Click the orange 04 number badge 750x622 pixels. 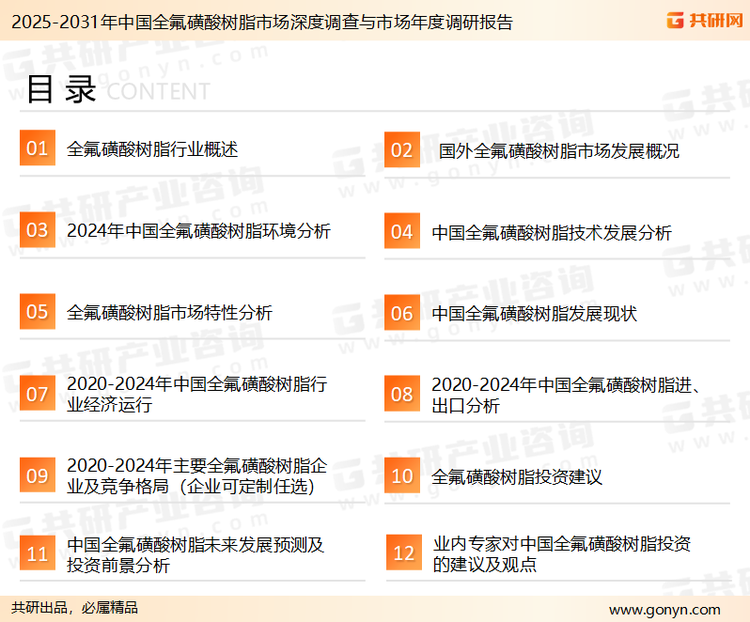[x=402, y=231]
